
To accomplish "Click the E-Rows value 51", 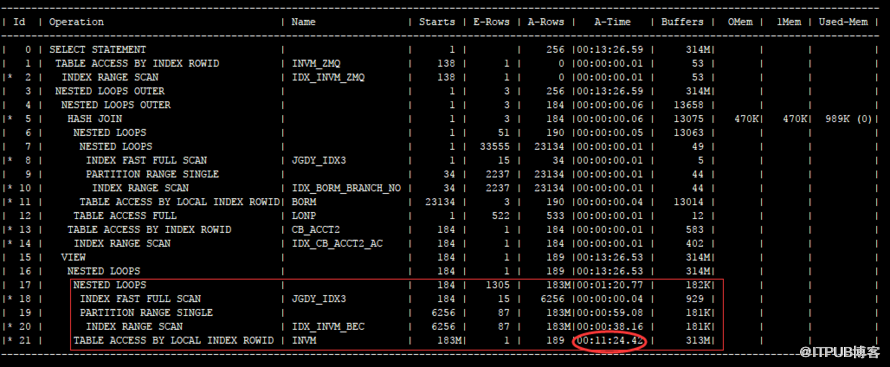I will [x=503, y=132].
